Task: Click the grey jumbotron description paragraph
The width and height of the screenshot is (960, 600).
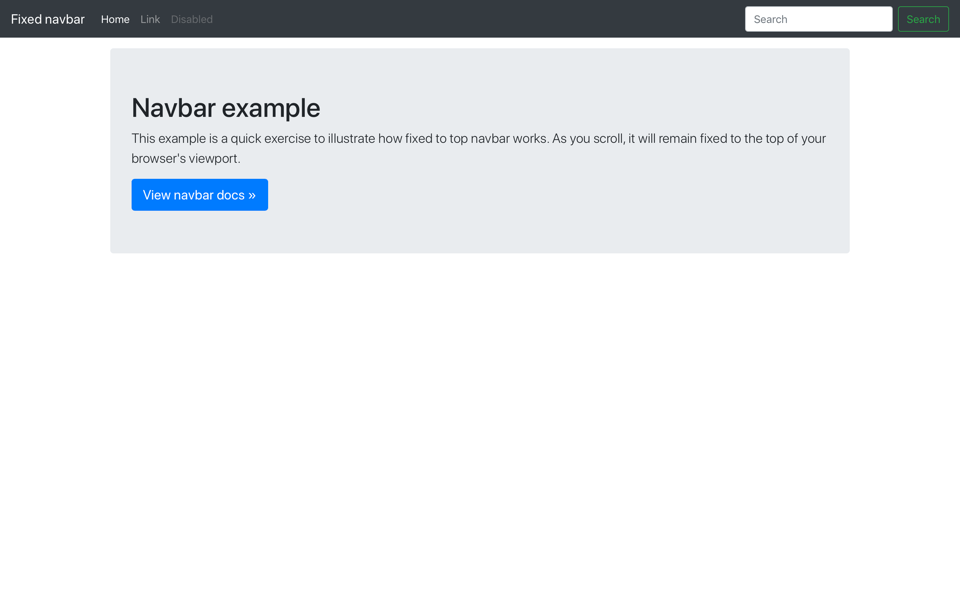Action: point(477,148)
